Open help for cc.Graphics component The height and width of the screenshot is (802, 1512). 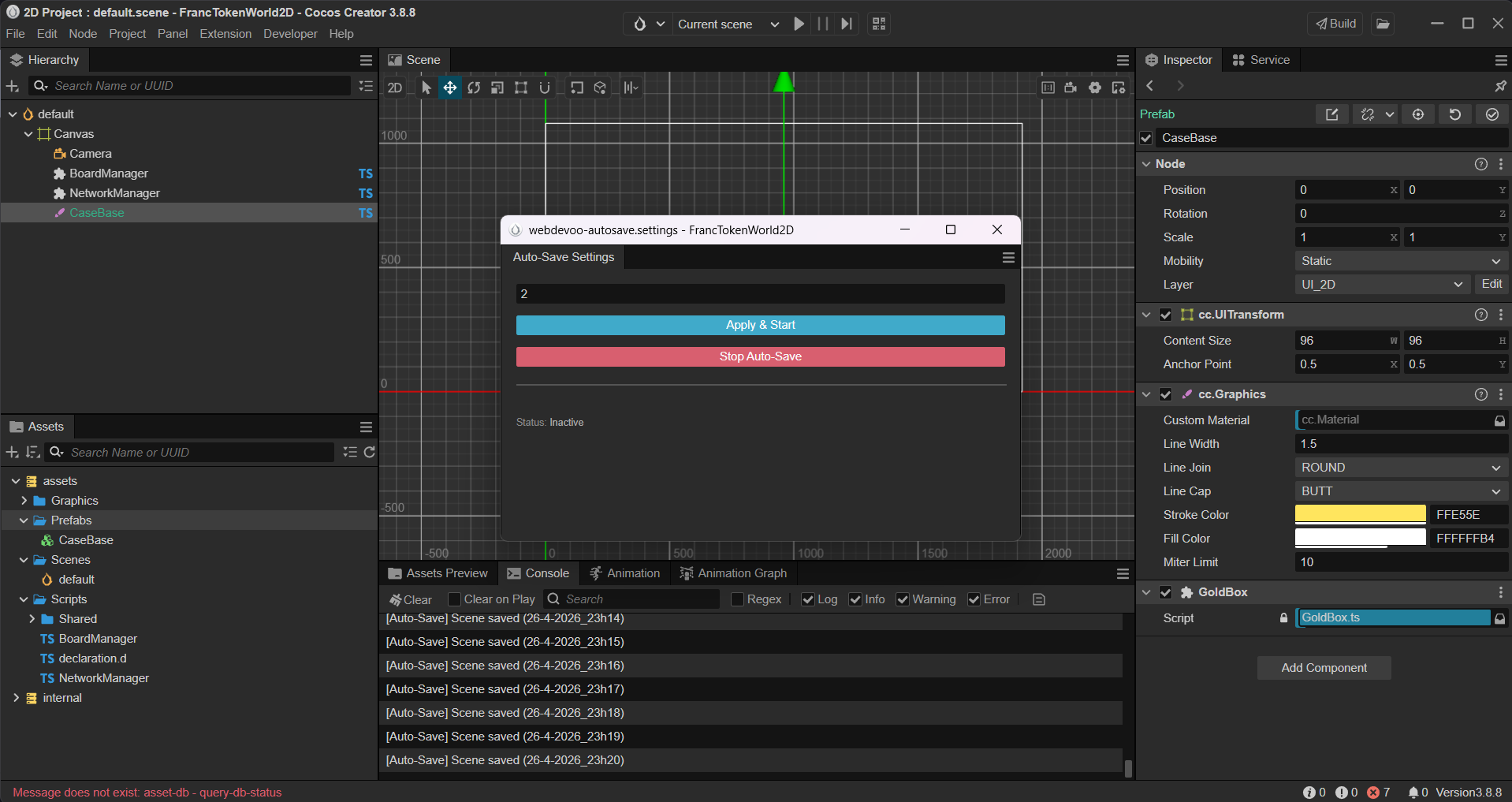(x=1480, y=394)
